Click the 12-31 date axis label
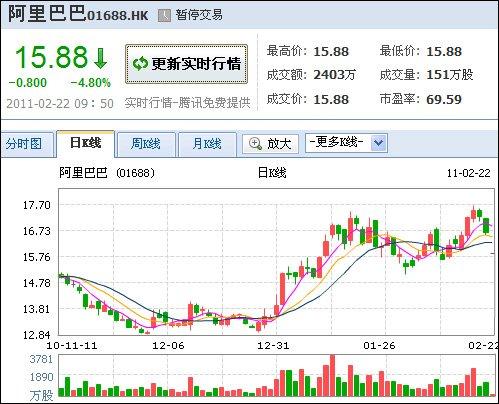Viewport: 499px width, 404px height. pos(273,345)
